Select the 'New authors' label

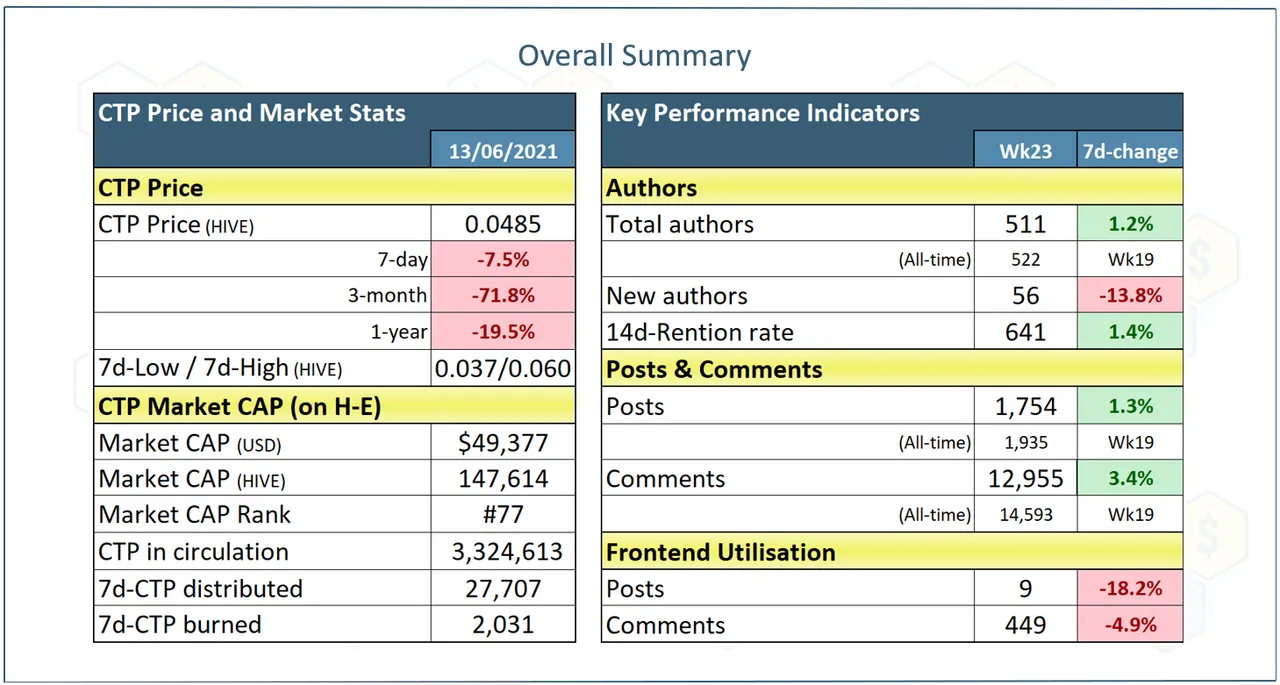click(676, 296)
